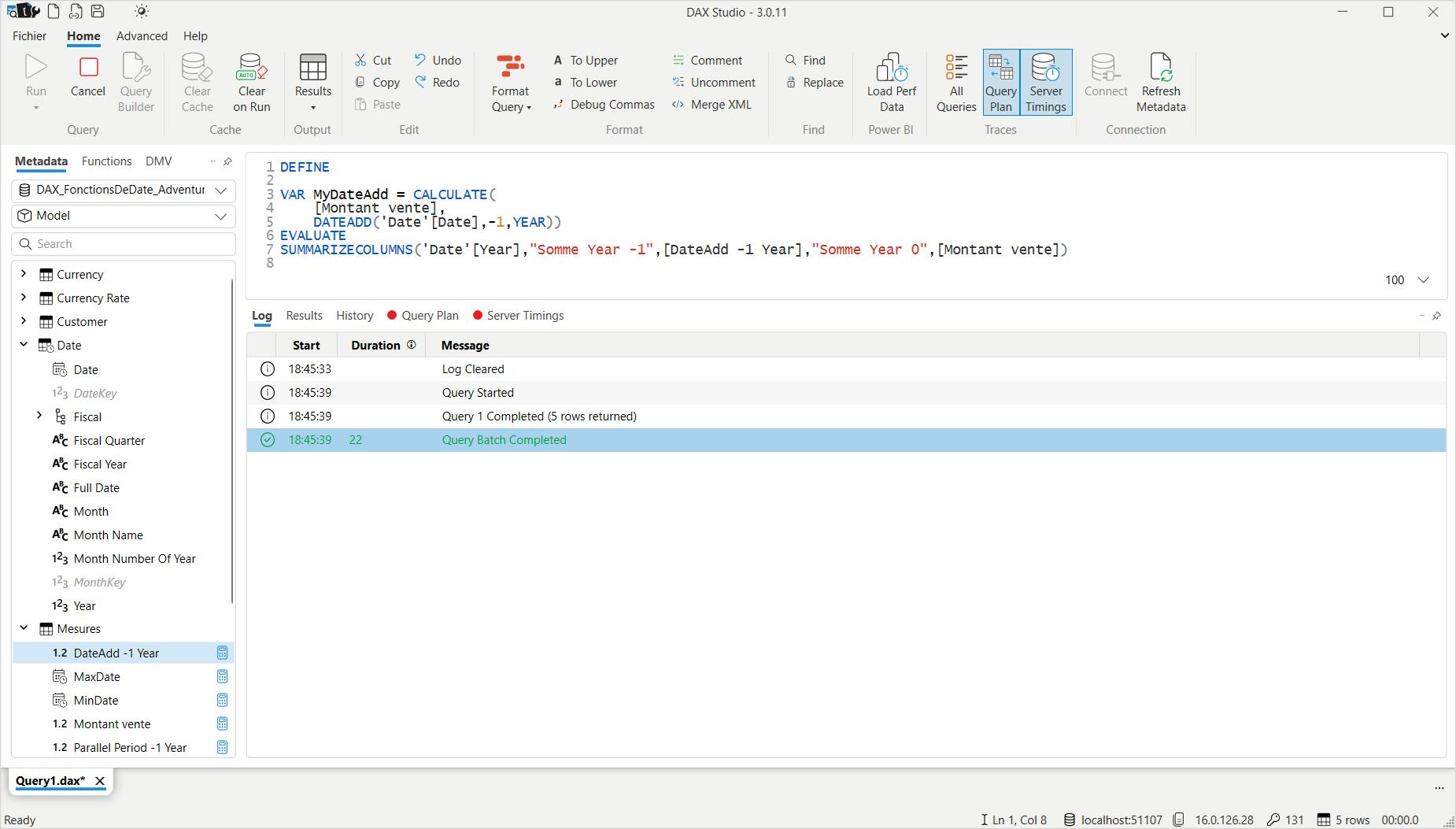This screenshot has height=829, width=1456.
Task: Select the Query Batch Completed log row
Action: [x=846, y=440]
